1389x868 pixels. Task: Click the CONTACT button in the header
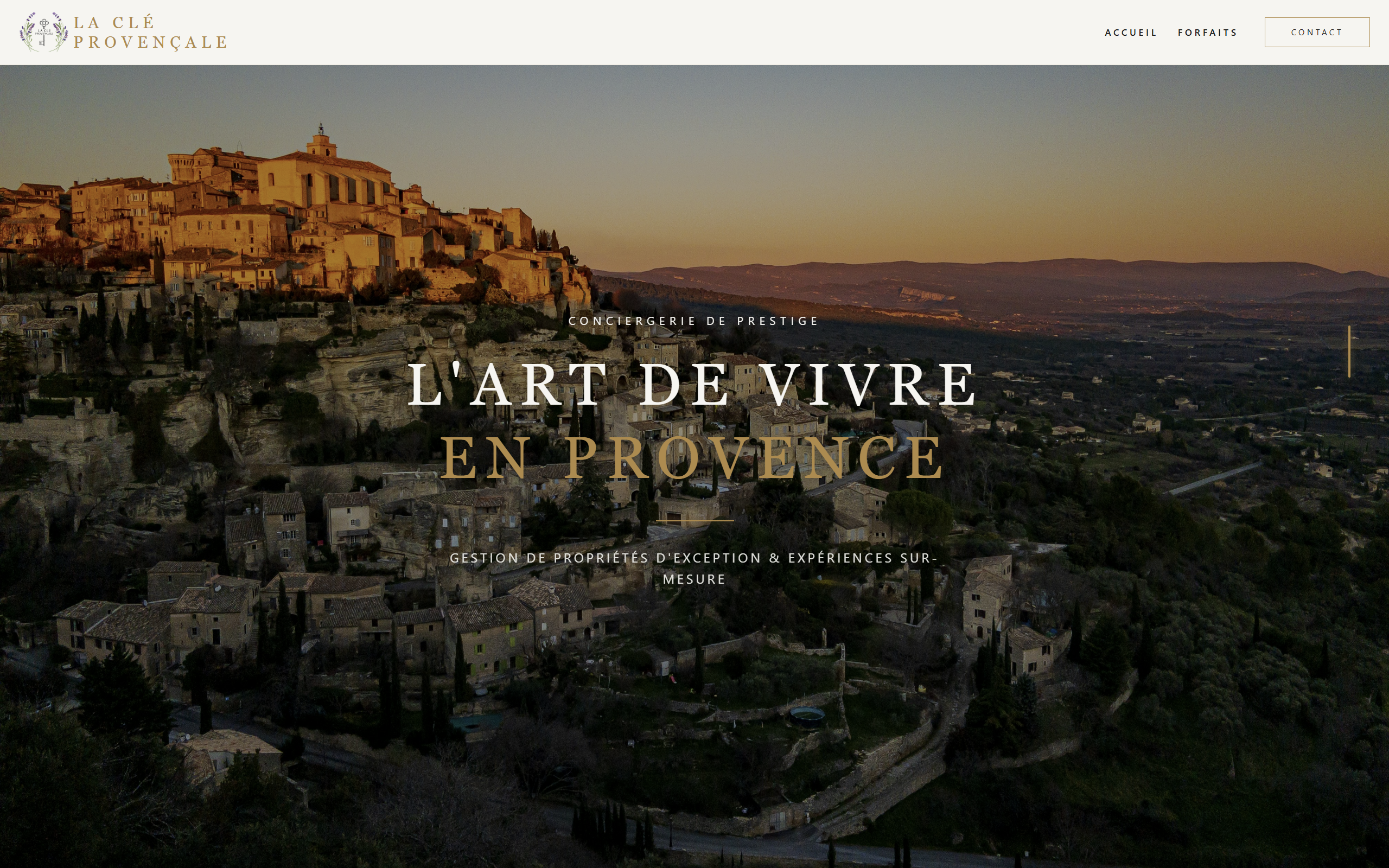point(1317,32)
